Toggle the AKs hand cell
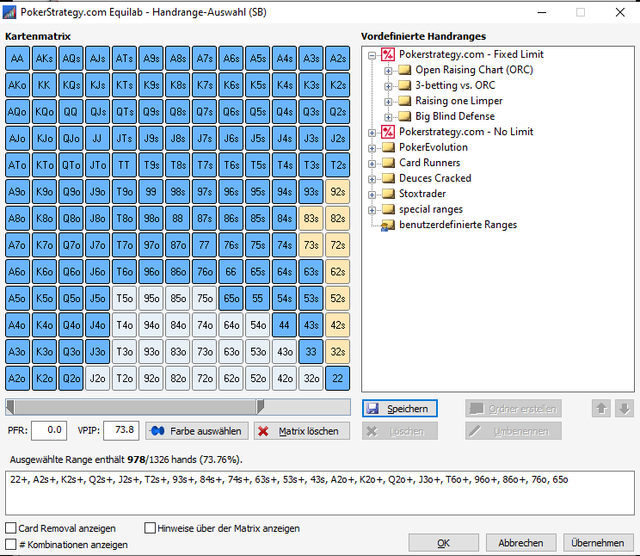This screenshot has height=556, width=640. point(44,58)
